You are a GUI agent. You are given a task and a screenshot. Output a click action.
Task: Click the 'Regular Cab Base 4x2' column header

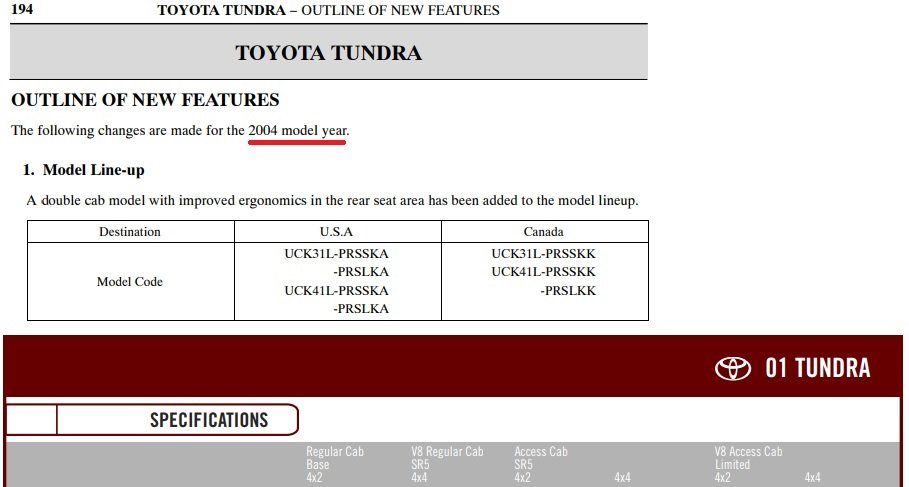pyautogui.click(x=335, y=464)
